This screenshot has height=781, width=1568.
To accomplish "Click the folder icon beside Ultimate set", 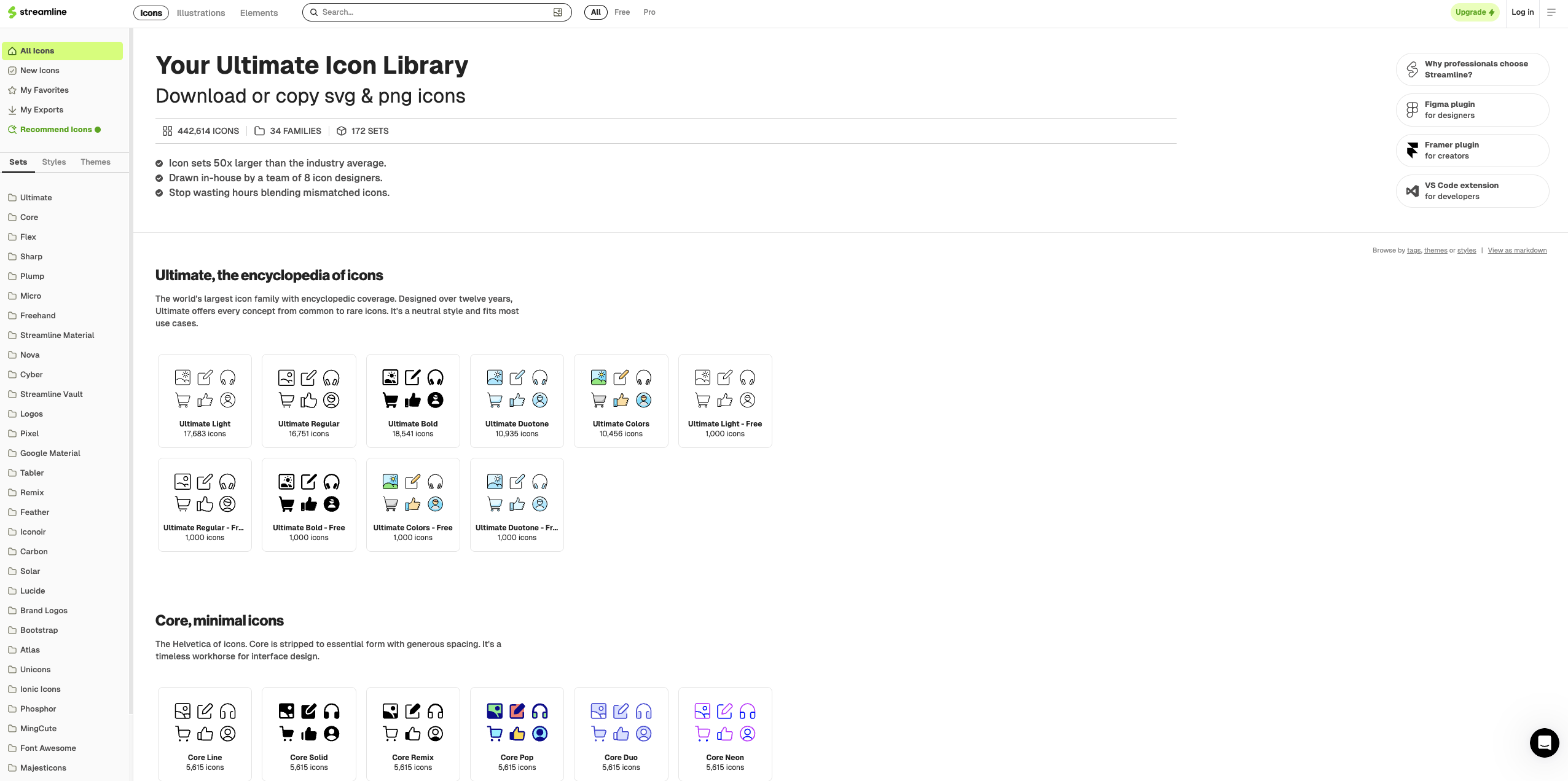I will click(x=12, y=198).
